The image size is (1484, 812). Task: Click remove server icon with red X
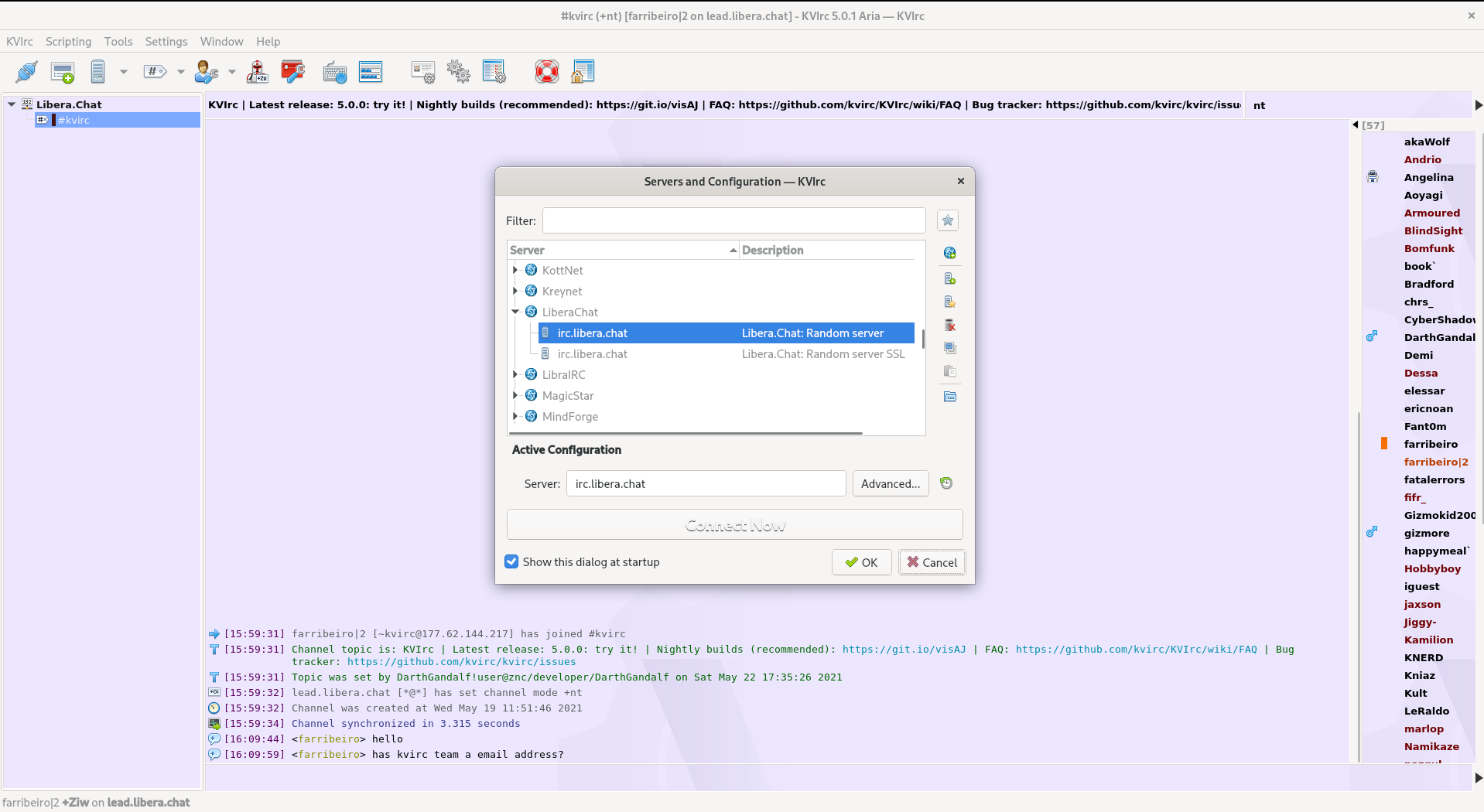pos(949,326)
